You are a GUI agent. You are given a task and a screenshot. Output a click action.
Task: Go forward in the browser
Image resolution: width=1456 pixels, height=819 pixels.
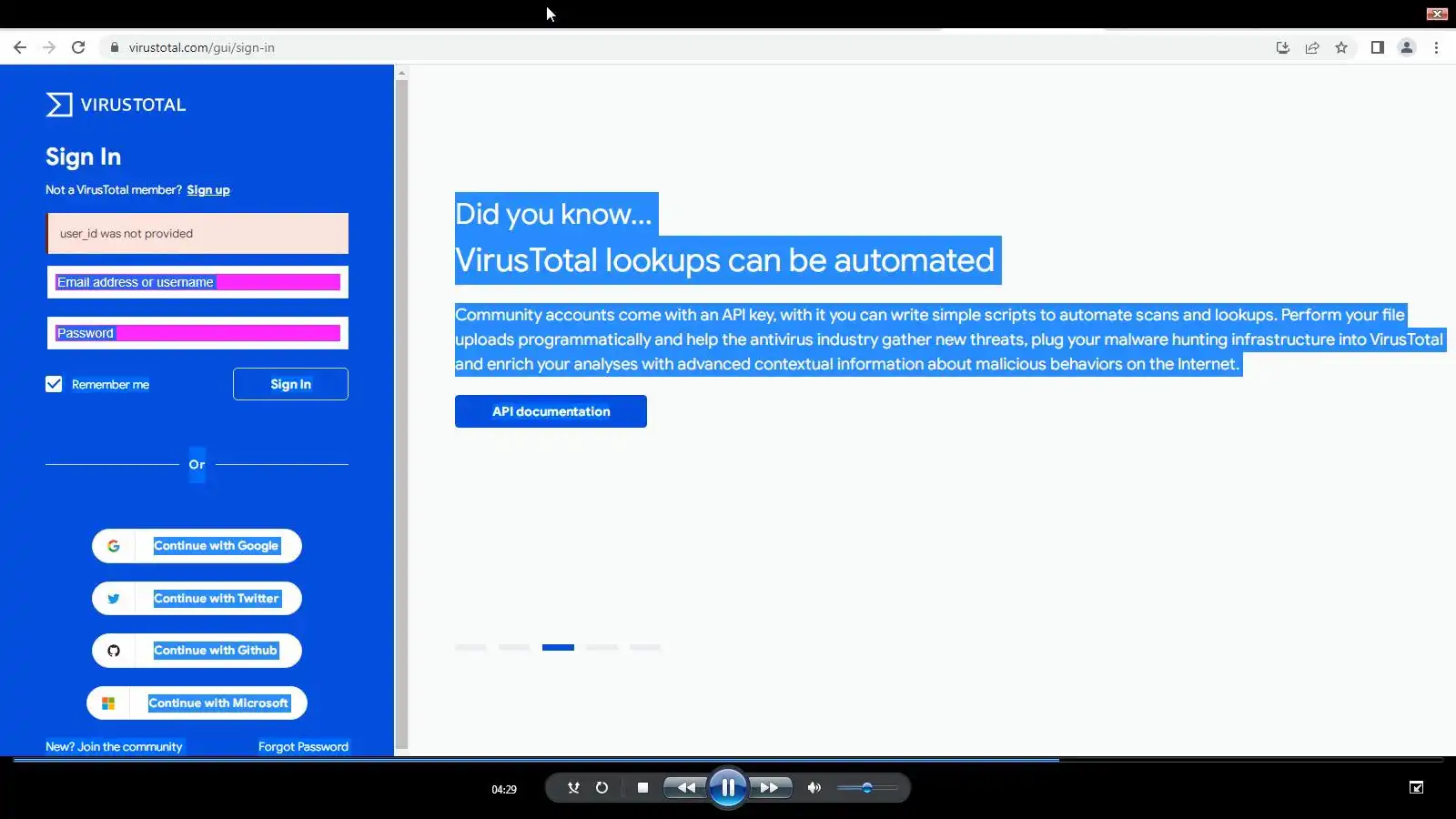(x=49, y=47)
